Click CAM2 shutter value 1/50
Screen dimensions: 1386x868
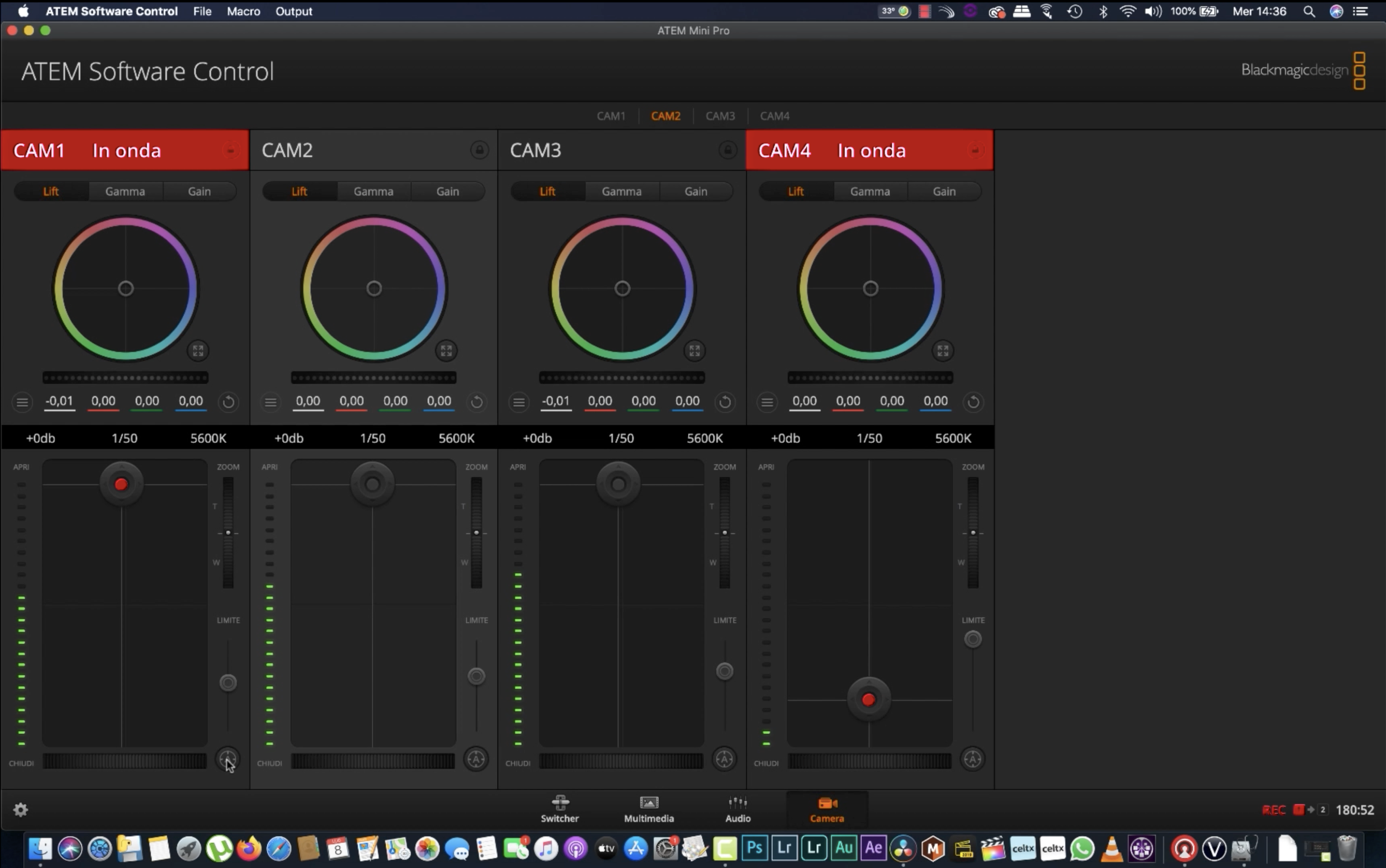pyautogui.click(x=373, y=438)
